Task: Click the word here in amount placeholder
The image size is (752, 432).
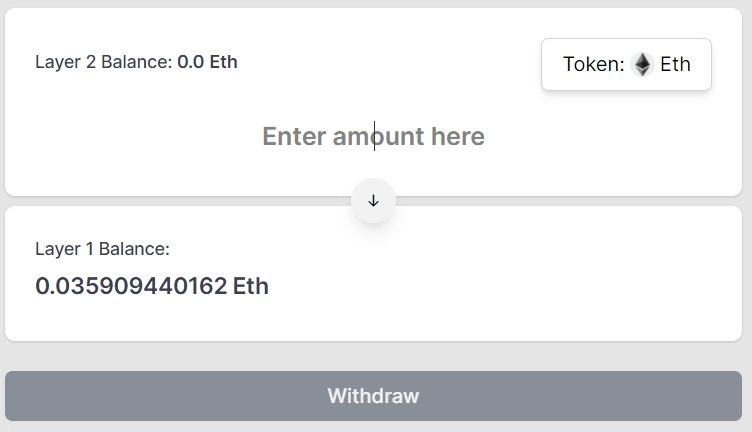Action: 458,136
